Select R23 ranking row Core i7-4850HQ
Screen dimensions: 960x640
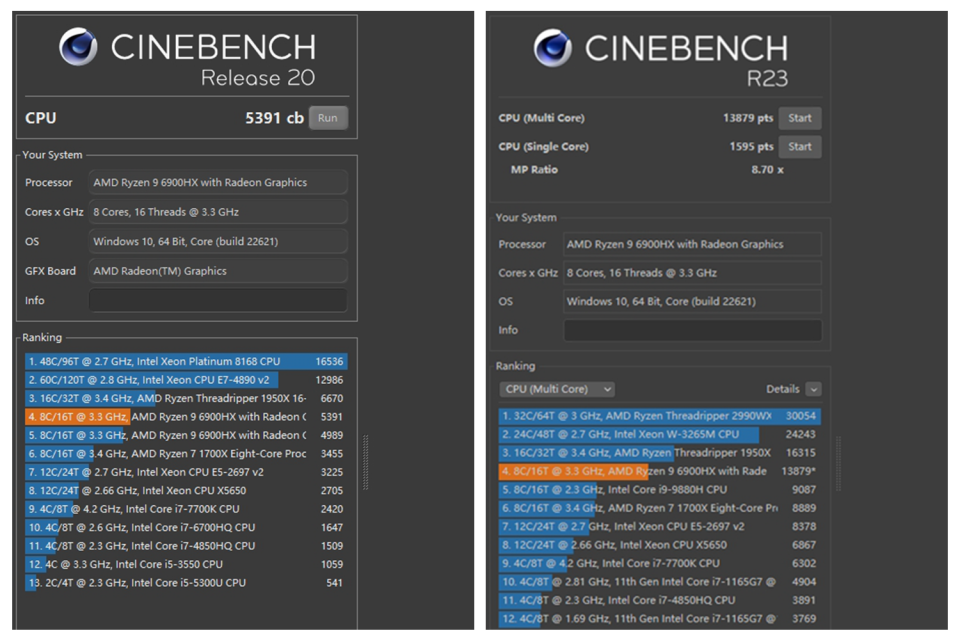click(x=660, y=600)
